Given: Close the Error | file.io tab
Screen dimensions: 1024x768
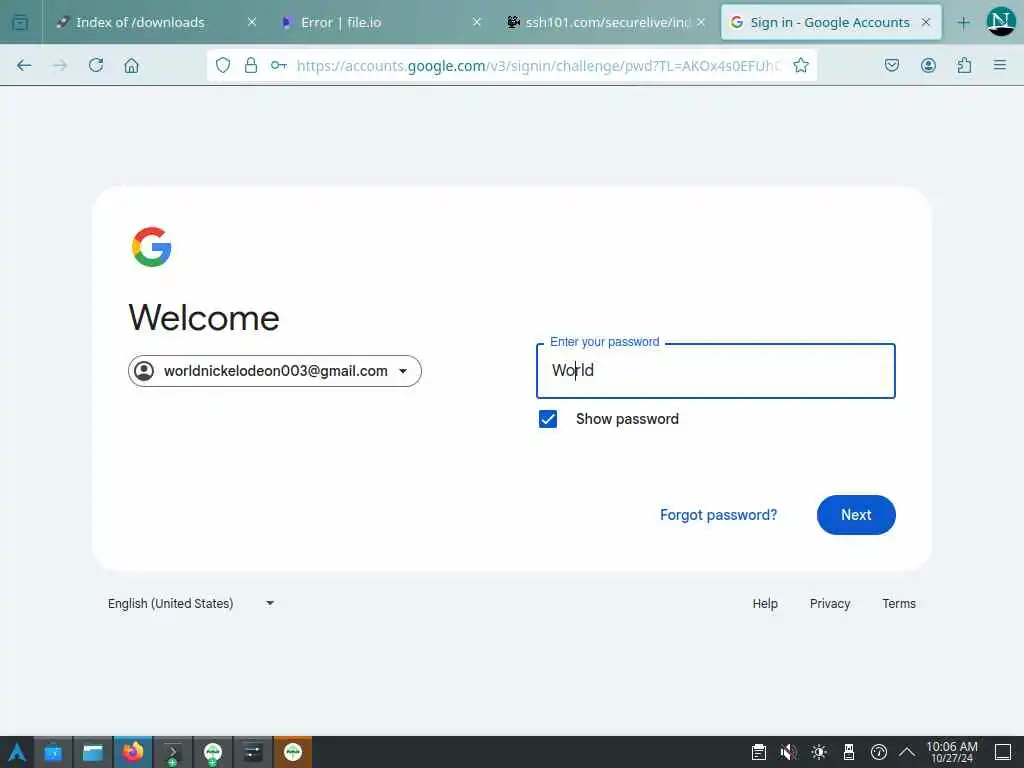Looking at the screenshot, I should click(x=477, y=22).
